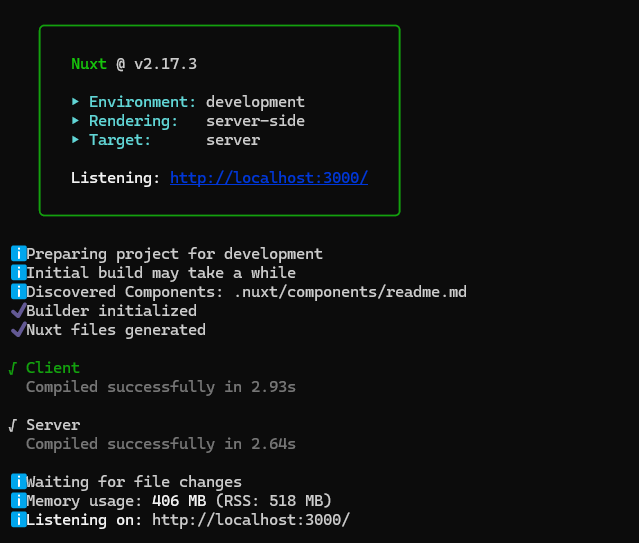Click checkmark beside Builder initialized
The width and height of the screenshot is (639, 543).
click(17, 311)
